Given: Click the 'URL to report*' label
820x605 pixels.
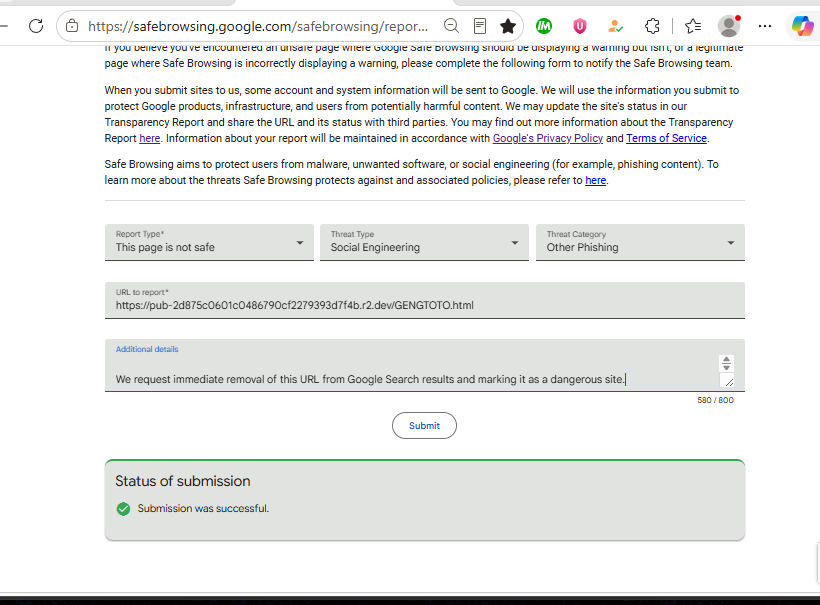Looking at the screenshot, I should [142, 292].
